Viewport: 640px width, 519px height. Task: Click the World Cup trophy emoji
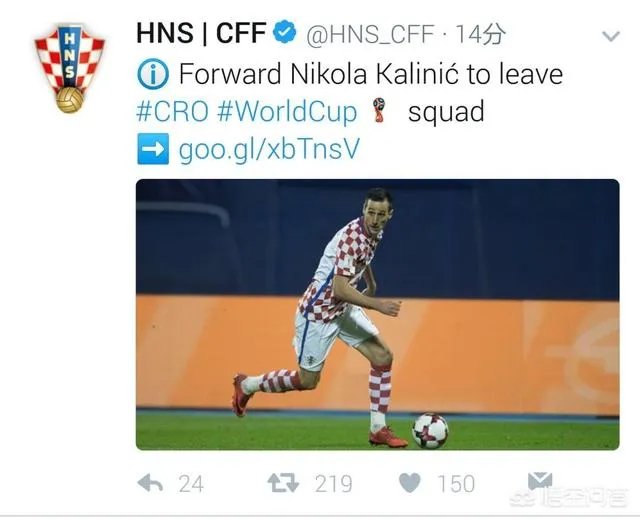(x=379, y=111)
